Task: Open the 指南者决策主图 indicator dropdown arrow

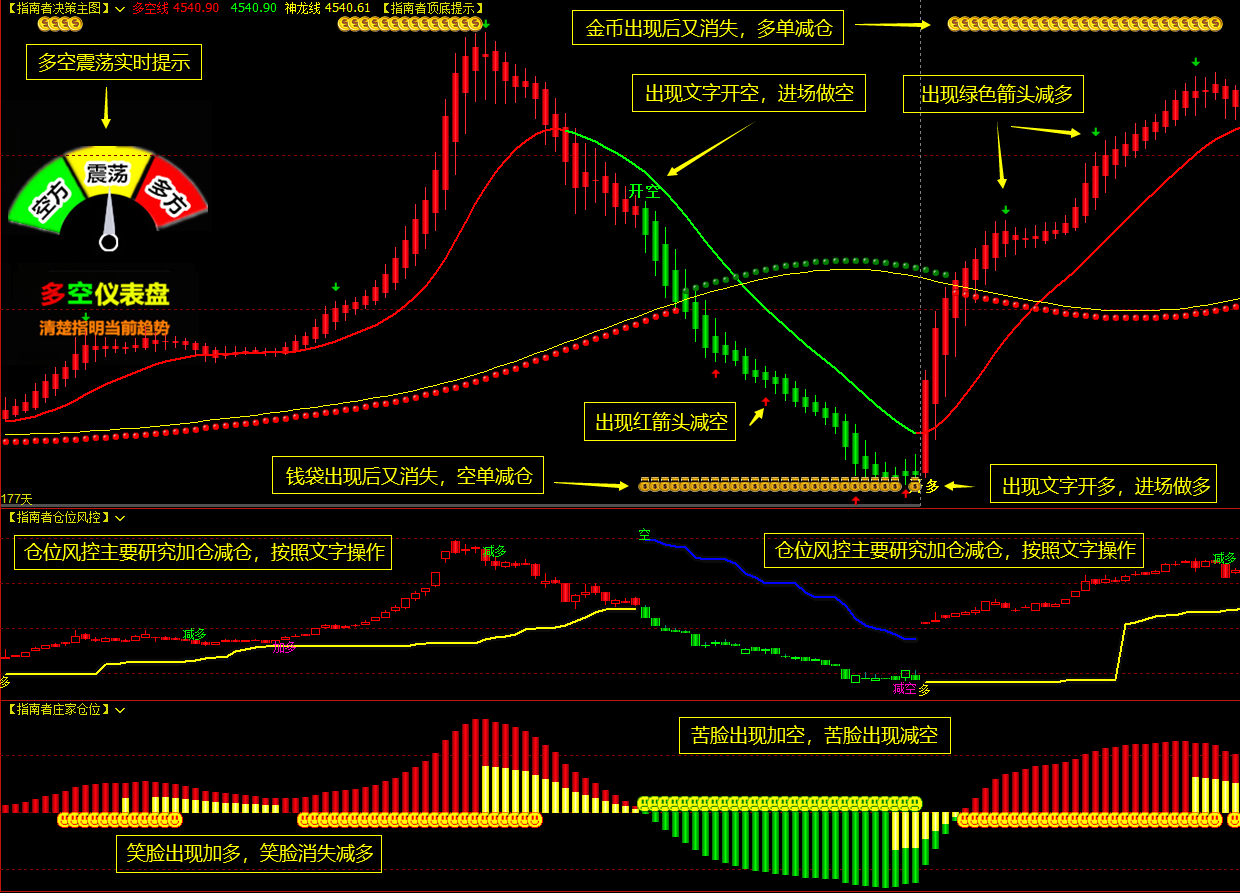Action: 120,8
